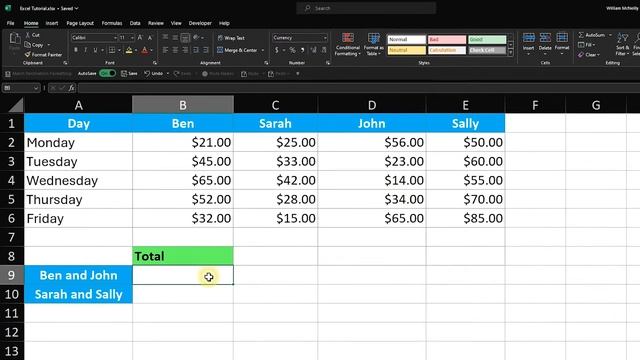This screenshot has width=640, height=360.
Task: Decrease font size with the smaller A
Action: pyautogui.click(x=150, y=38)
